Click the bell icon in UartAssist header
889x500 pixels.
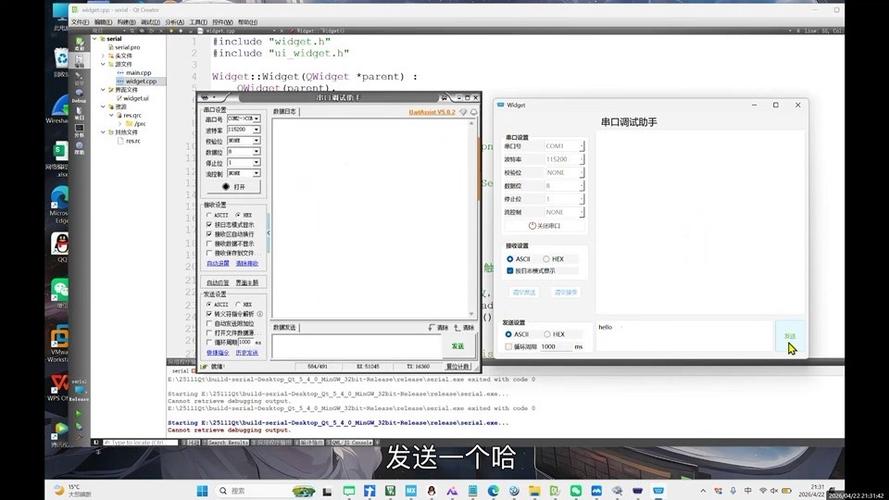[473, 112]
